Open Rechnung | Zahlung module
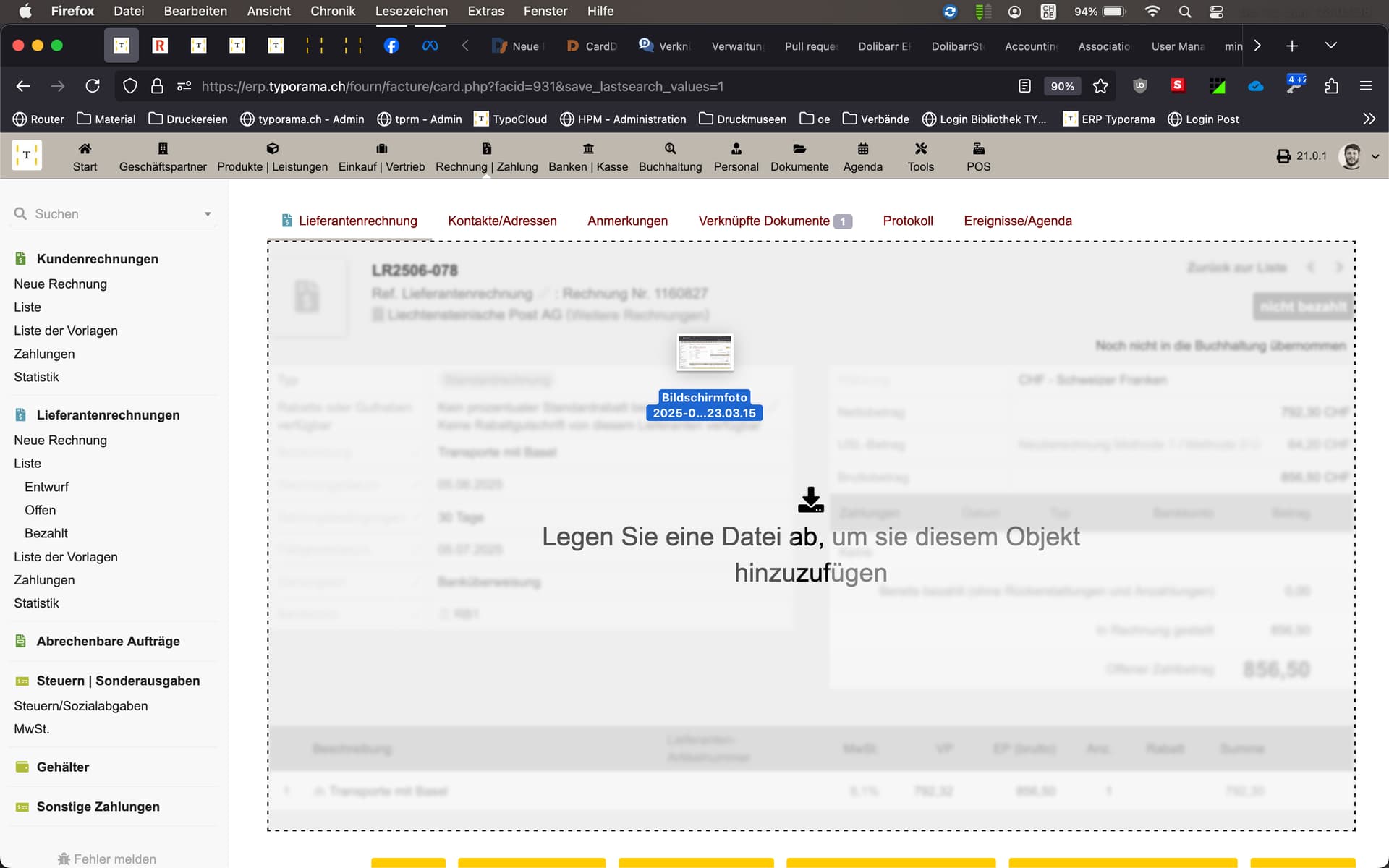 [x=486, y=156]
